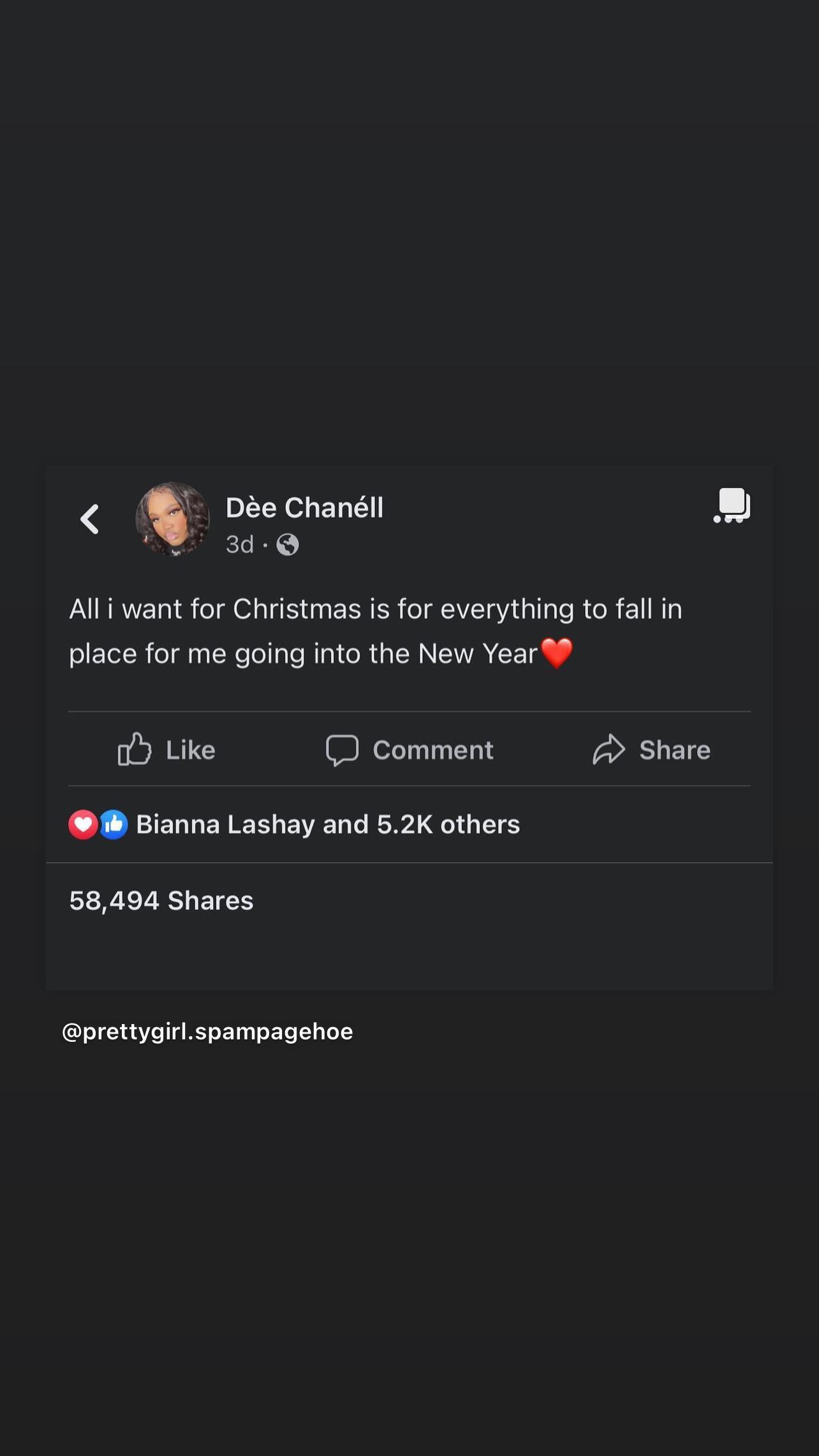819x1456 pixels.
Task: Click the 3d post timestamp
Action: 240,544
